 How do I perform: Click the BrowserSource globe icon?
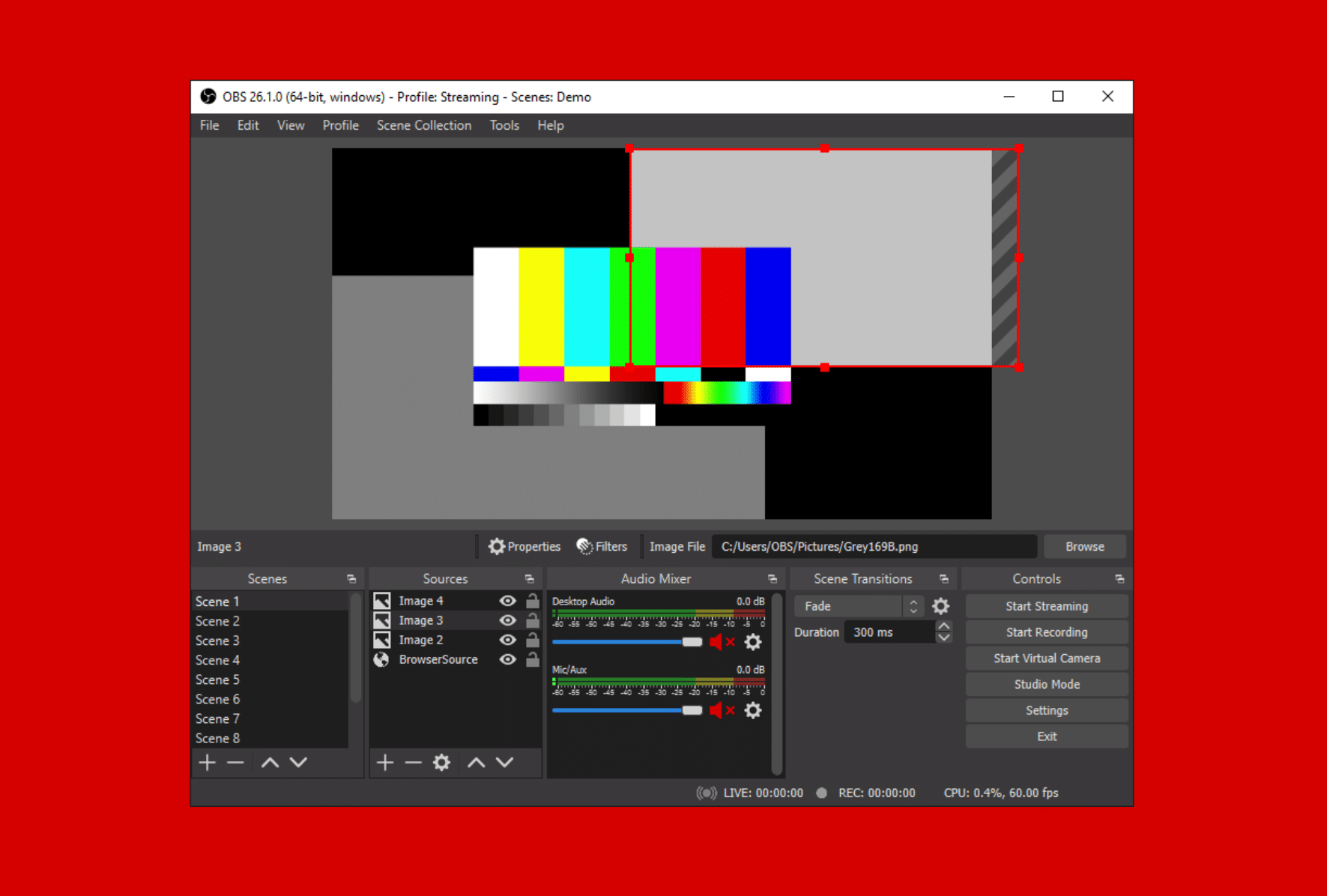pos(382,659)
